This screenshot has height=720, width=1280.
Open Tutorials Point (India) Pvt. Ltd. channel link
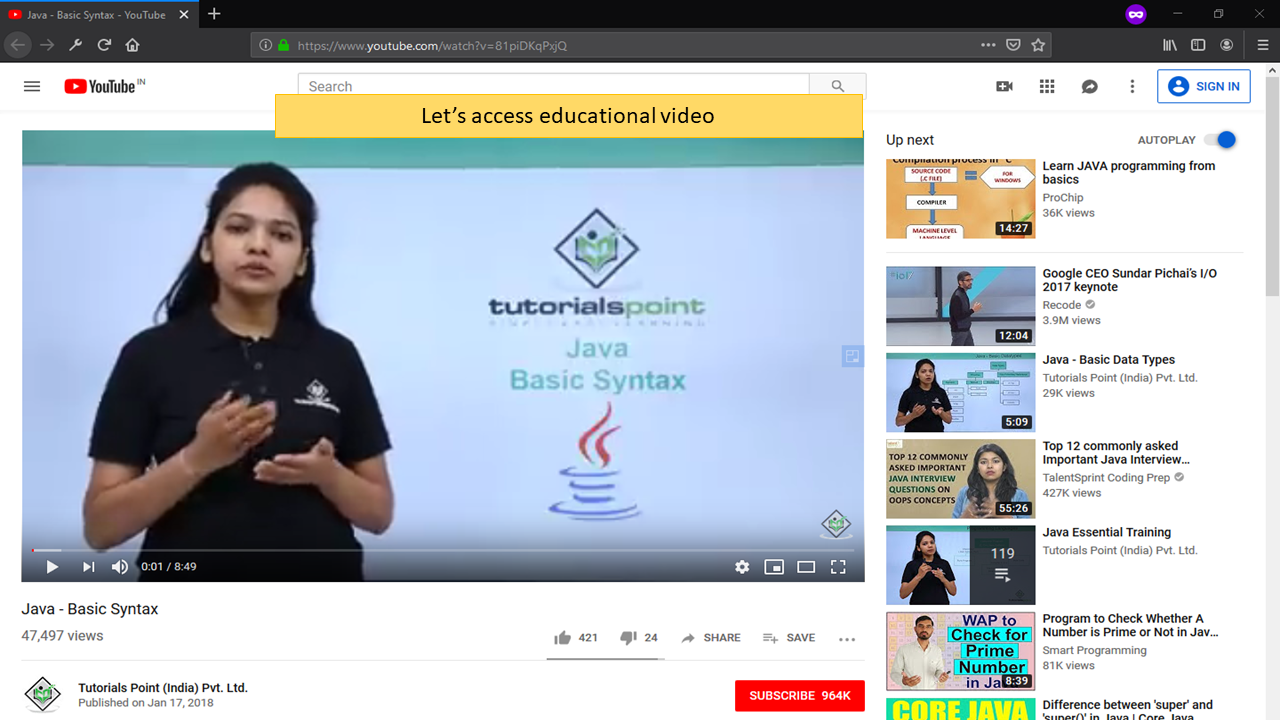[x=163, y=688]
